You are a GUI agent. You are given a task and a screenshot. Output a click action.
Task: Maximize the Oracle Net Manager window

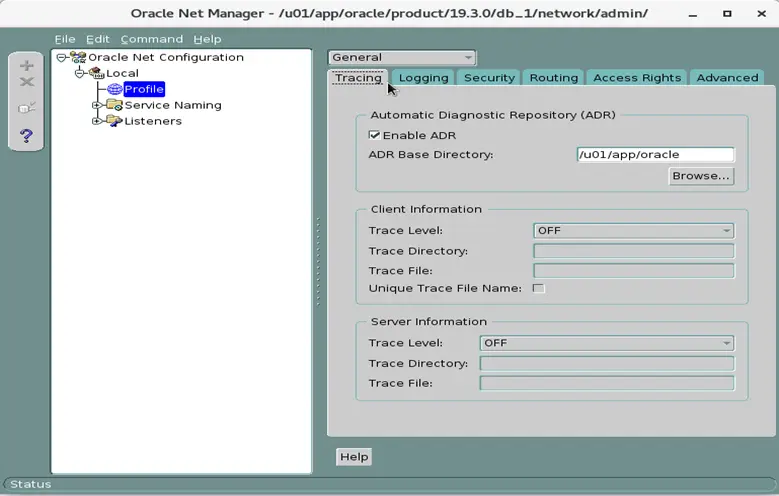(727, 14)
